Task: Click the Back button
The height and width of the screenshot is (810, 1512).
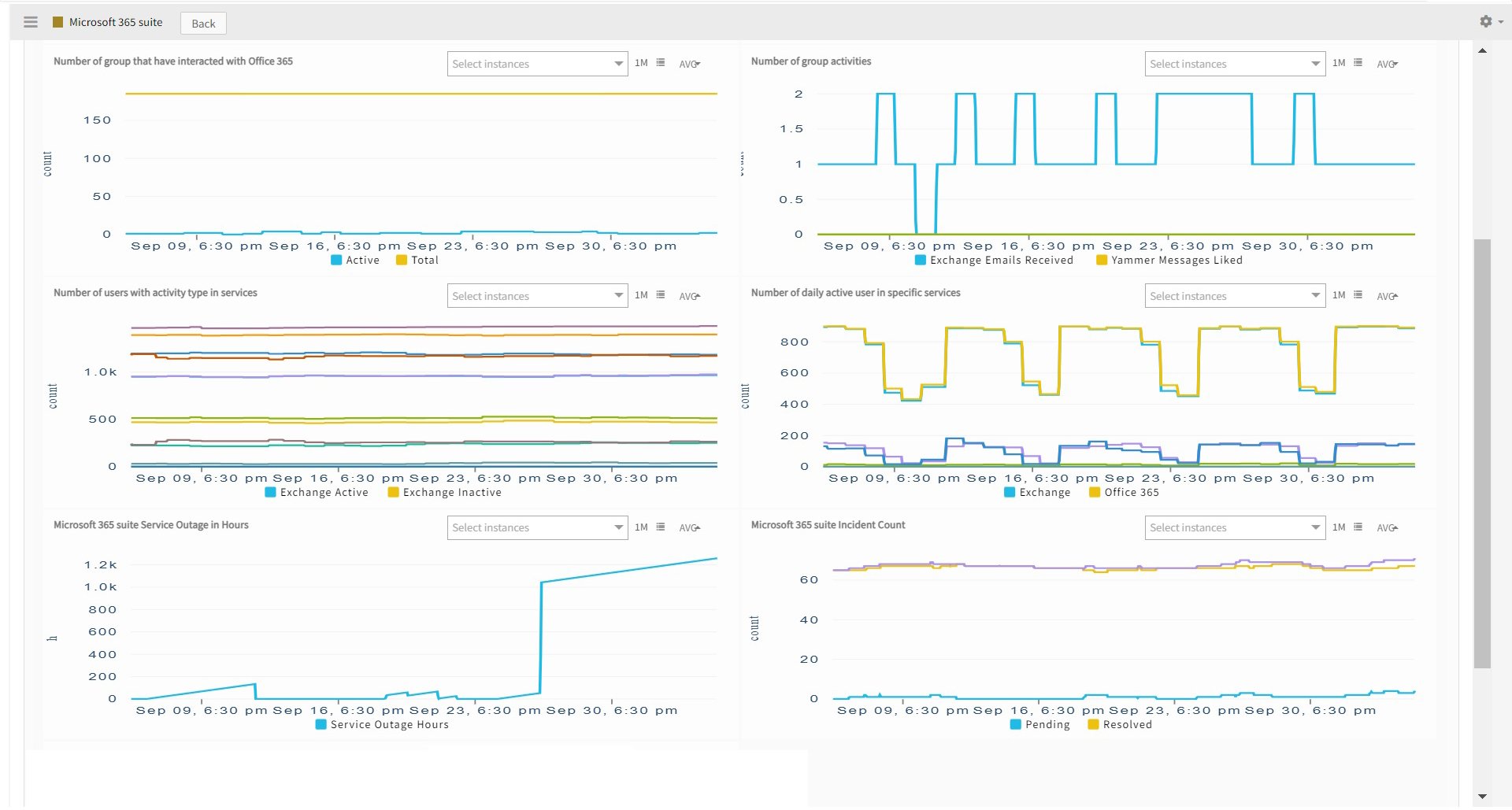Action: tap(202, 23)
